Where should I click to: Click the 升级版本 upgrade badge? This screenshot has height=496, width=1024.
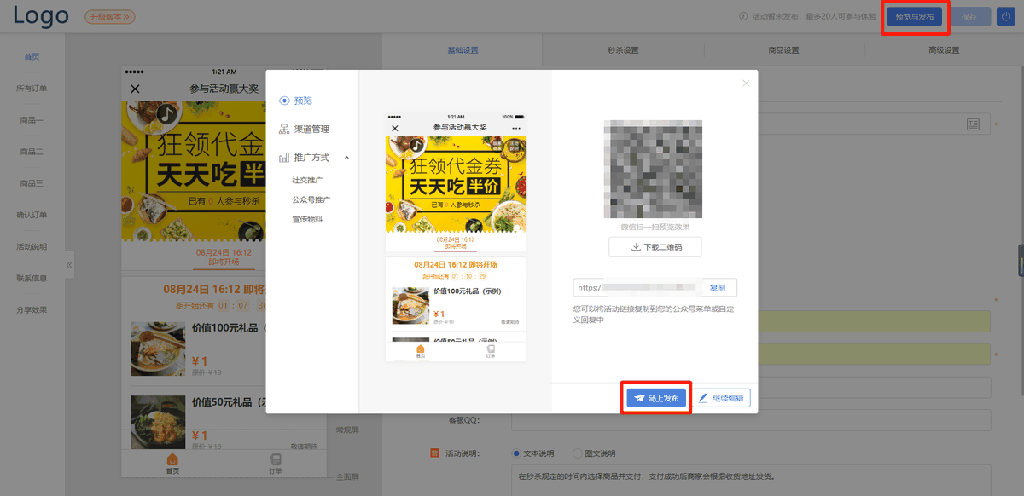click(110, 17)
